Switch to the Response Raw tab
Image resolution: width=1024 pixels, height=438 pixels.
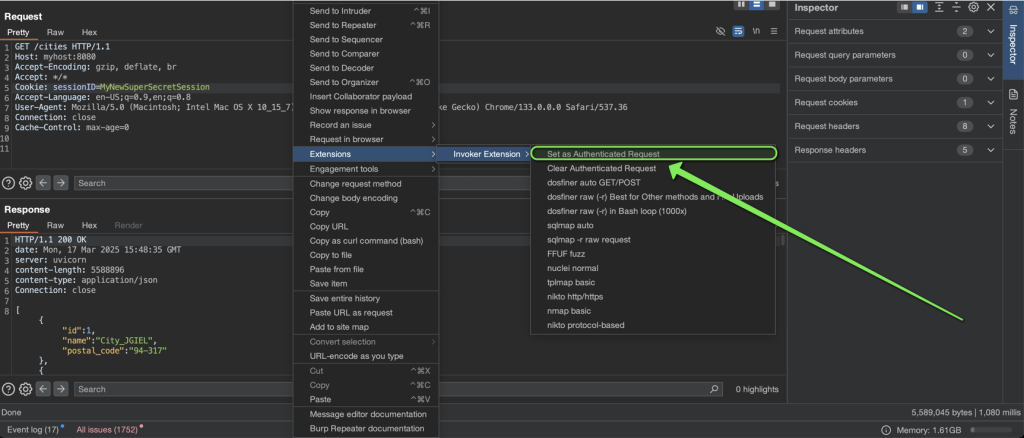(x=56, y=225)
